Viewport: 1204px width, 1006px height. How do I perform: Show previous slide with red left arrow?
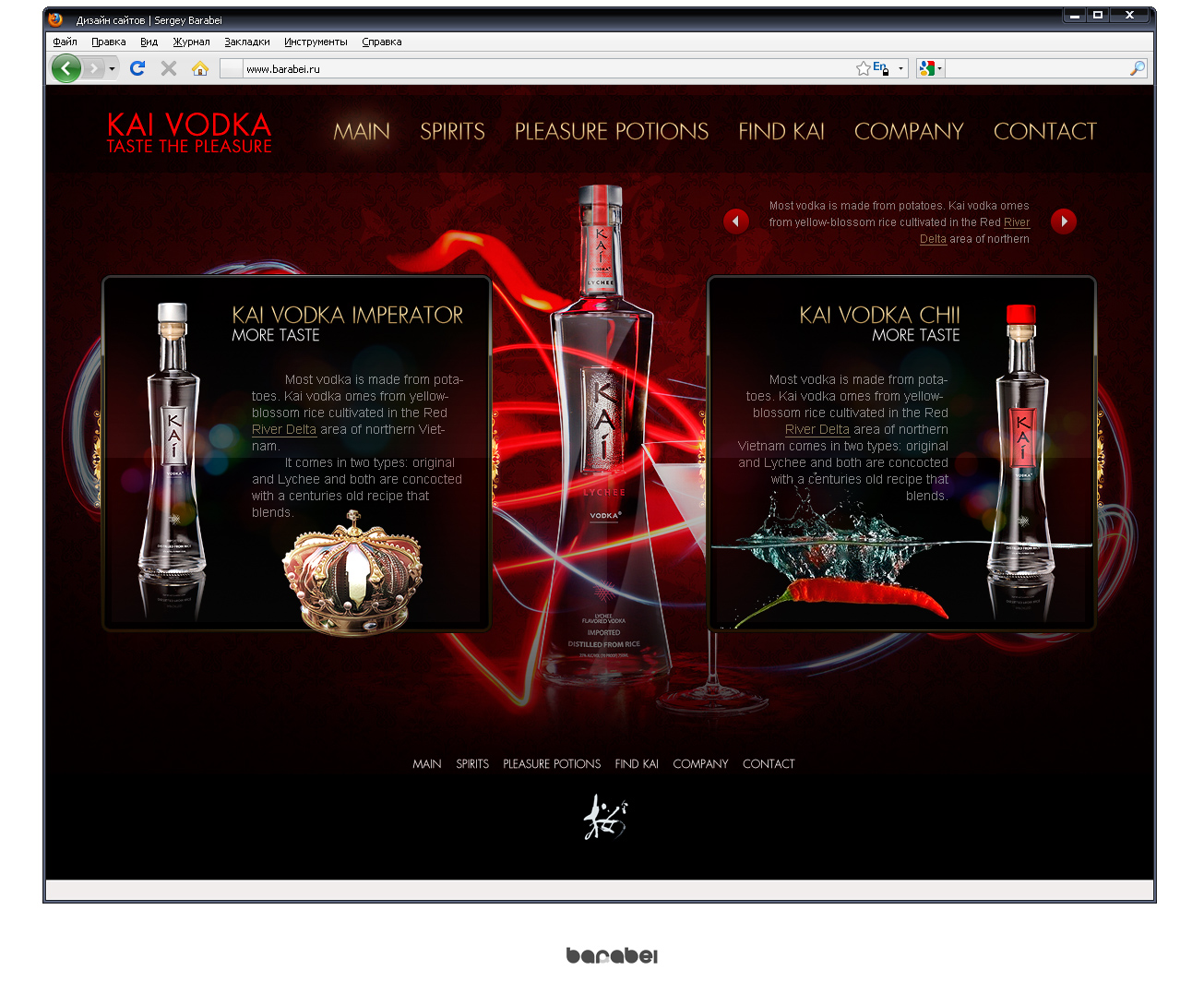click(735, 222)
